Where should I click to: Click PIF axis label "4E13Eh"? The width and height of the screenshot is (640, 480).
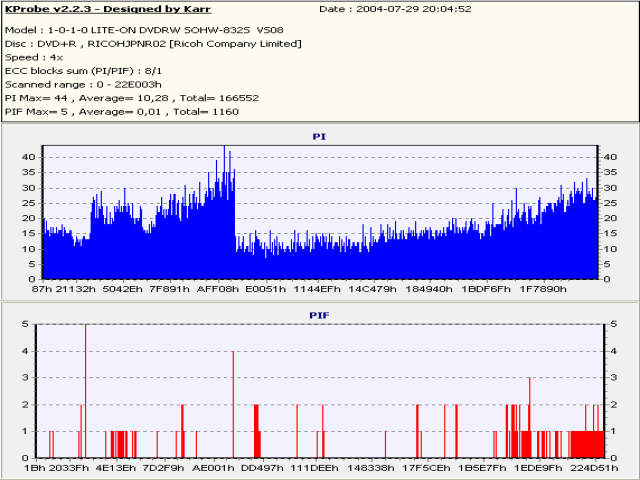pyautogui.click(x=116, y=468)
